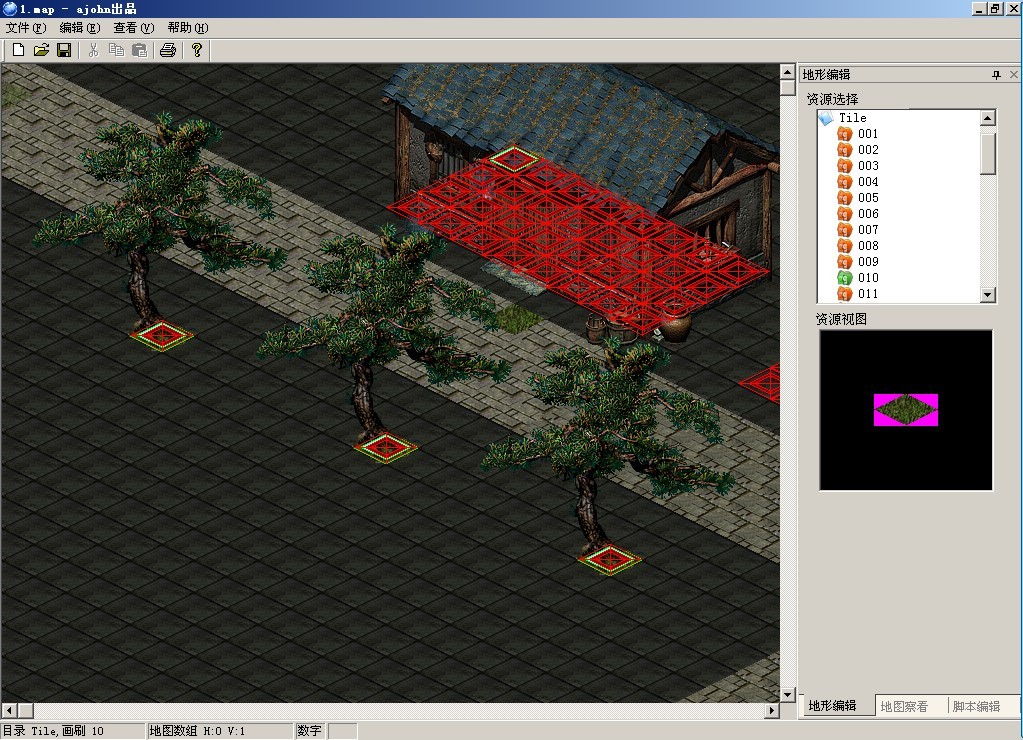Click the map view's horizontal scroll left arrow
The image size is (1023, 740).
point(10,710)
